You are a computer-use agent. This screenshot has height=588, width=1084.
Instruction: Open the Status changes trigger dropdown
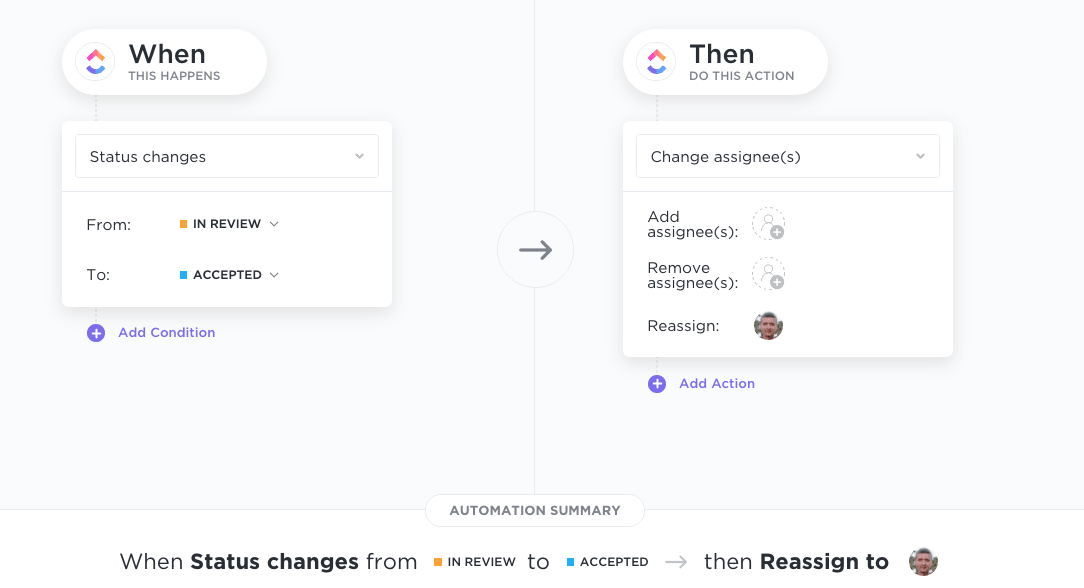click(x=227, y=157)
